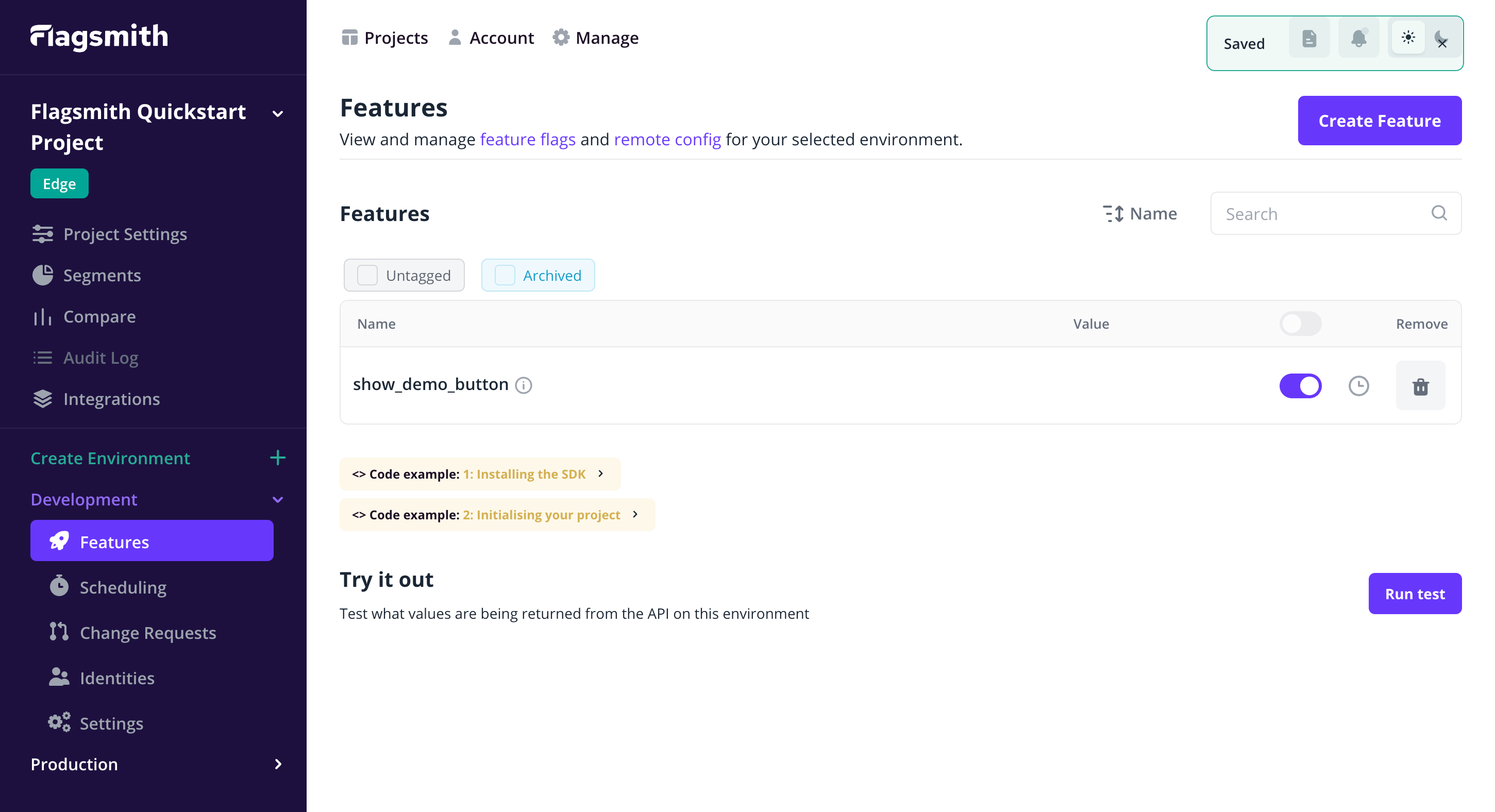
Task: Click the Remove column header
Action: [1421, 323]
